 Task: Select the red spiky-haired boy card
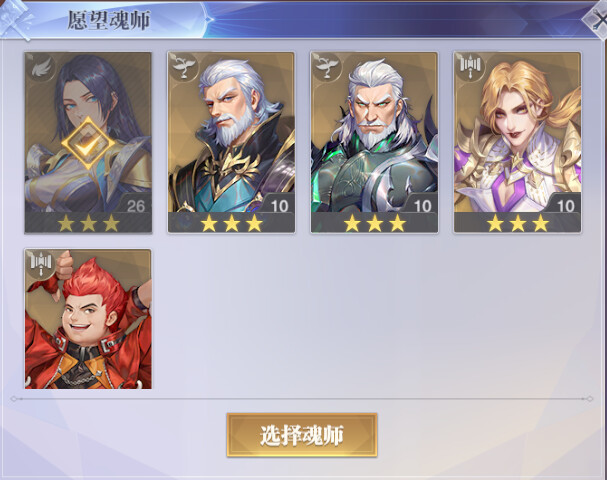88,319
